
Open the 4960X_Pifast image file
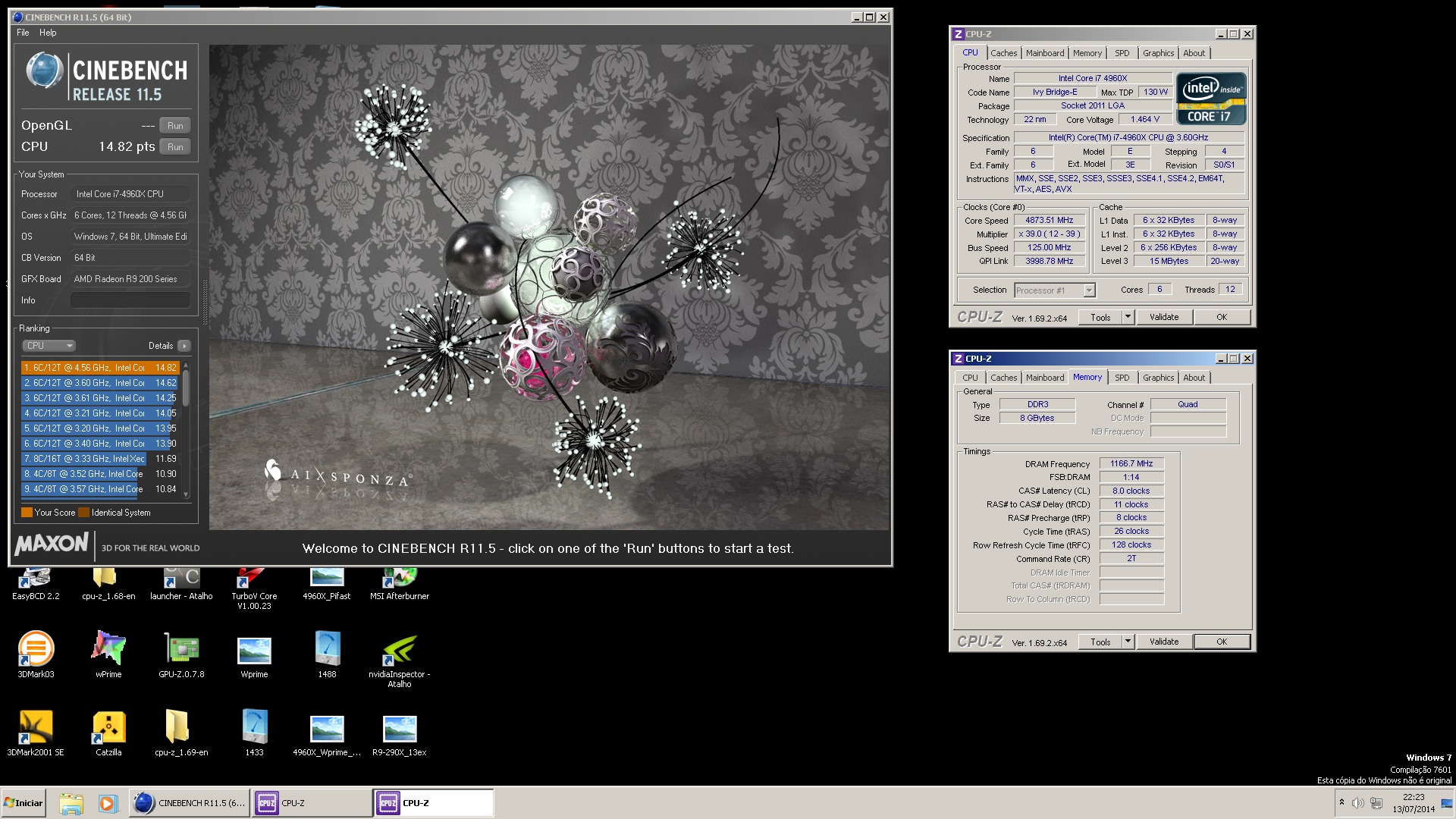pos(327,582)
